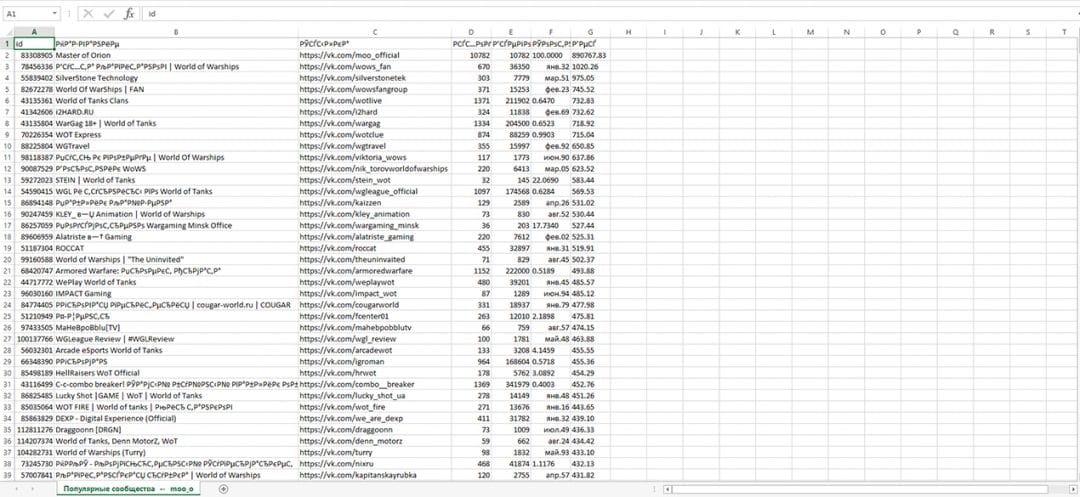Open the Name Box dropdown arrow
The width and height of the screenshot is (1080, 497).
(54, 14)
